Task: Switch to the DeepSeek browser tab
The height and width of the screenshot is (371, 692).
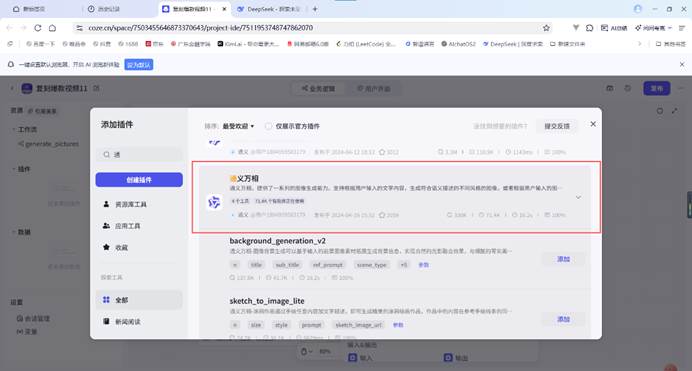Action: 269,9
